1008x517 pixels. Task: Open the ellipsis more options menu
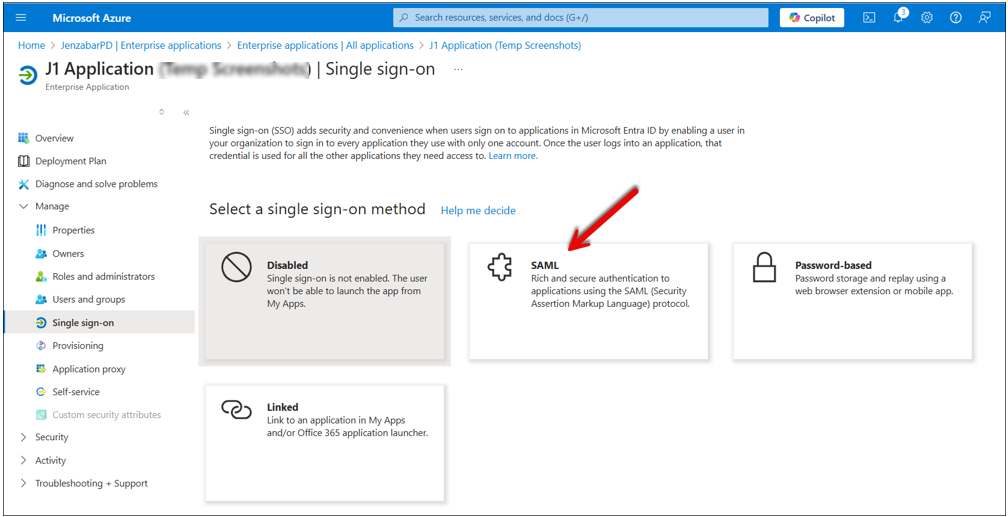458,69
